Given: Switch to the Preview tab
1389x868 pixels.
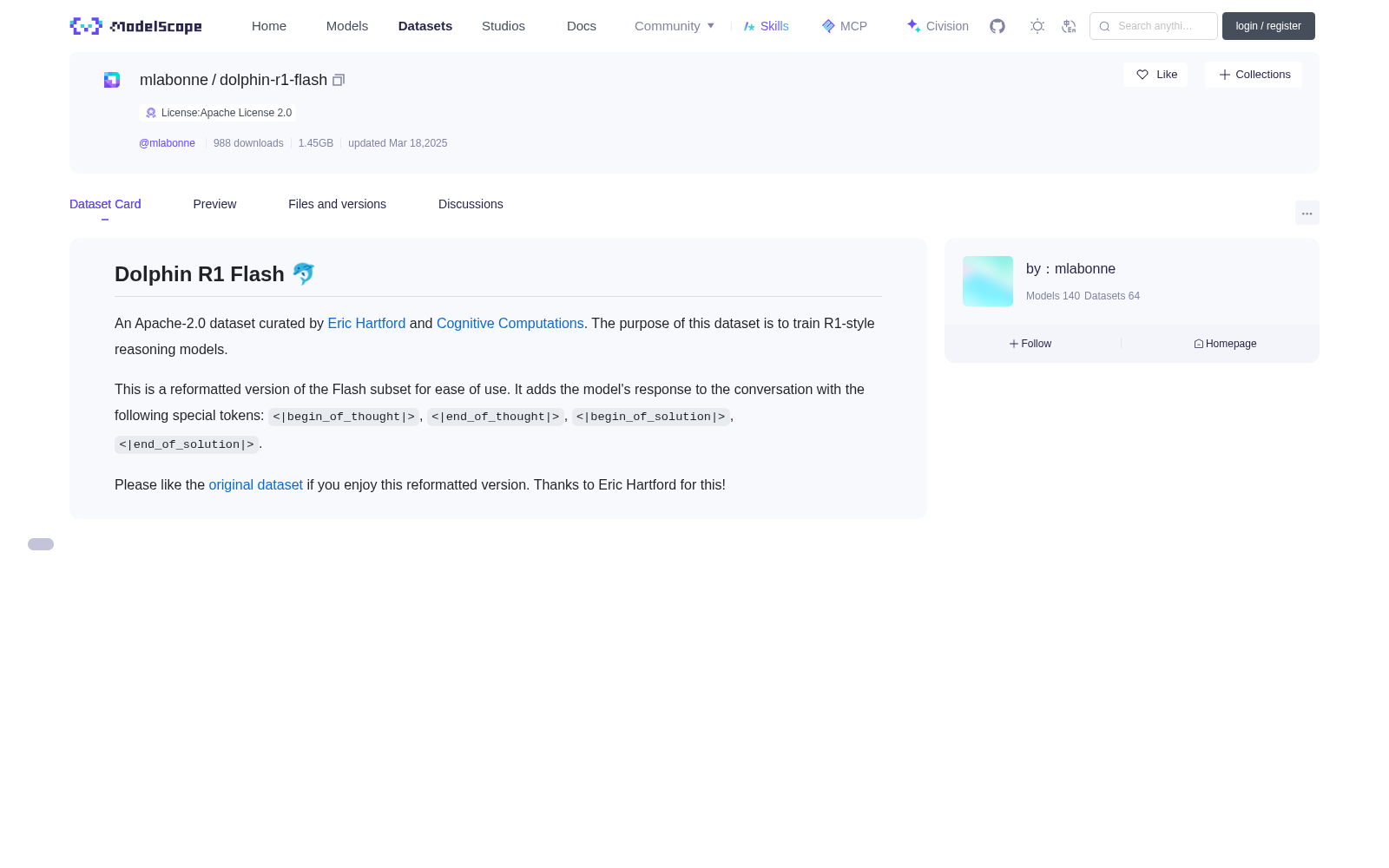Looking at the screenshot, I should pyautogui.click(x=214, y=204).
